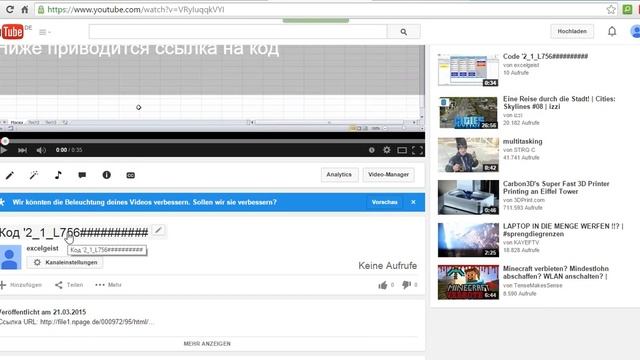
Task: Click the browser address bar URL
Action: click(x=136, y=9)
